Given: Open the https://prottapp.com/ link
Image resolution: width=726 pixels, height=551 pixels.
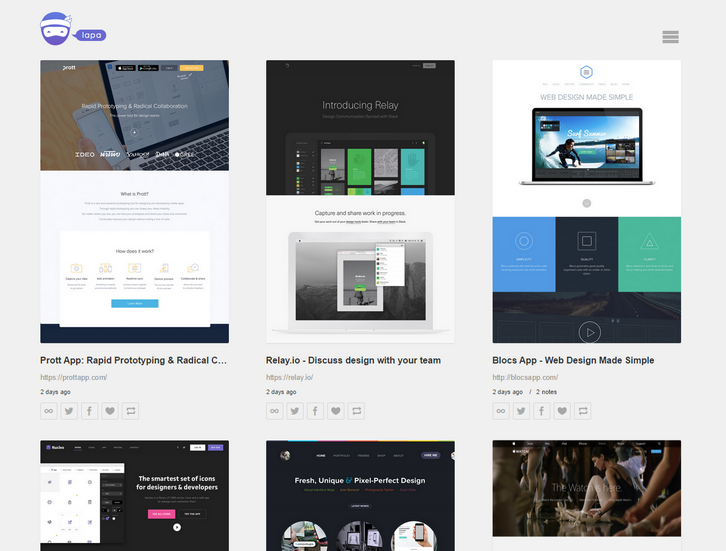Looking at the screenshot, I should [x=73, y=377].
